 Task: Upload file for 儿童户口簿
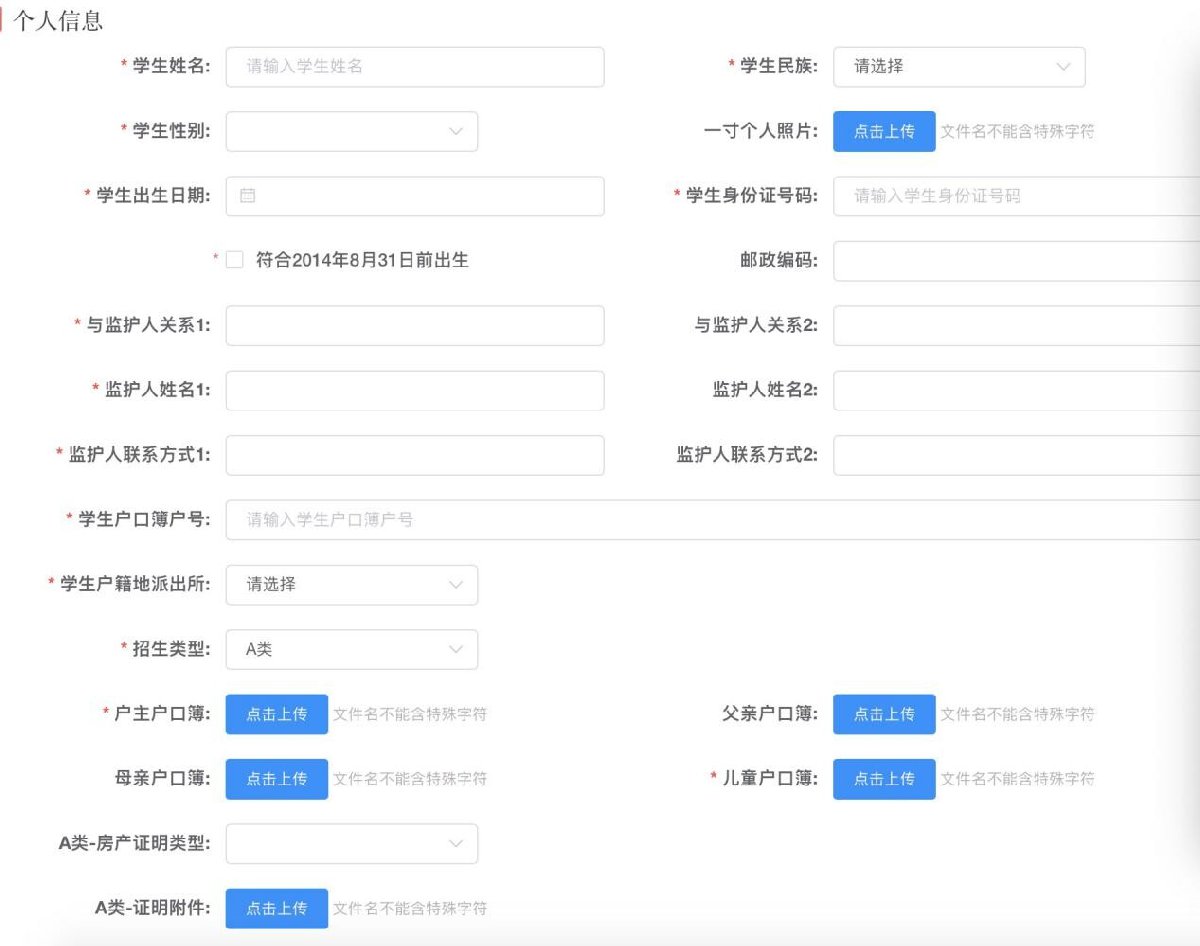point(884,779)
